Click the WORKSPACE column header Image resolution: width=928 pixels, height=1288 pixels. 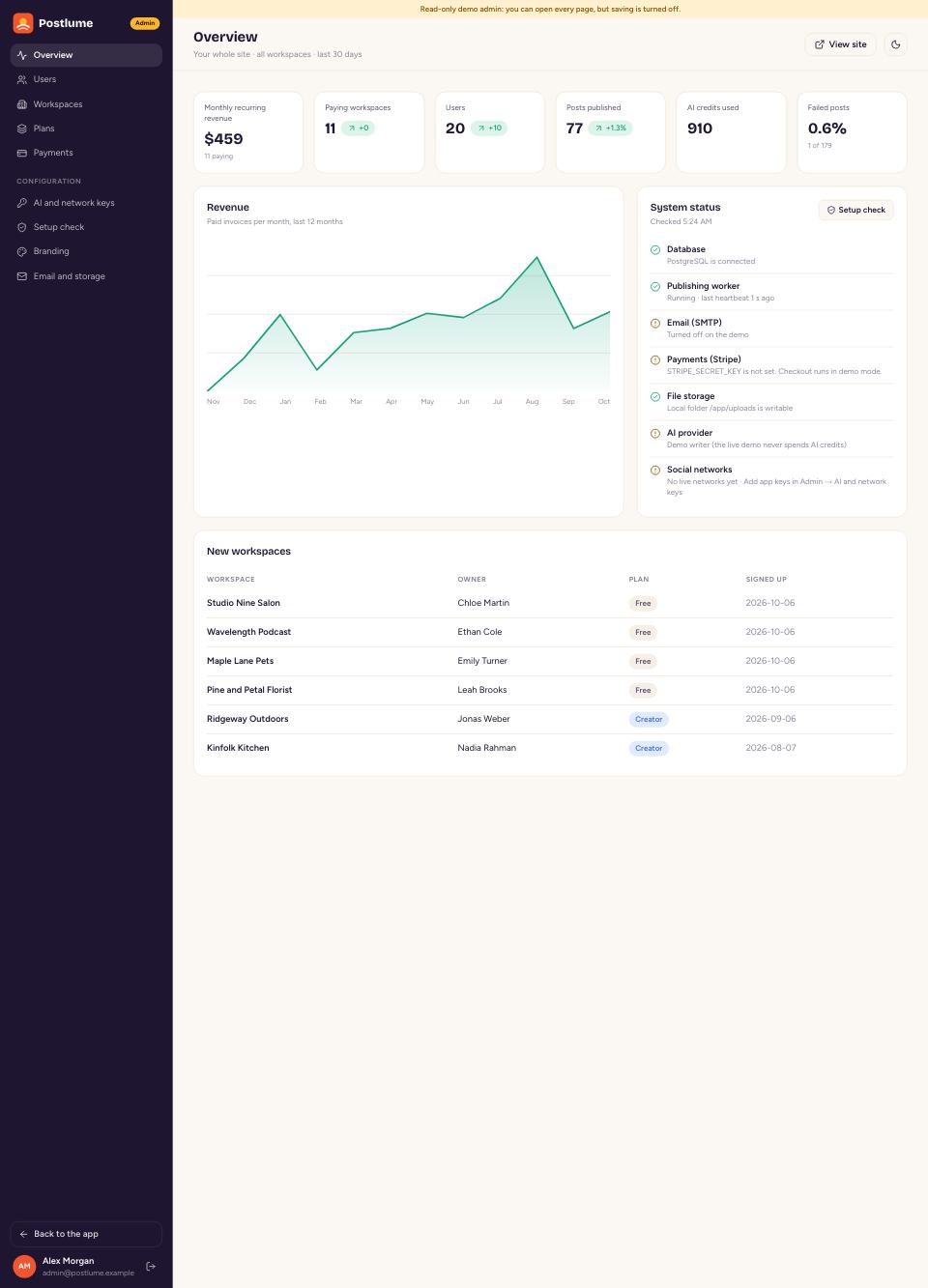tap(231, 579)
